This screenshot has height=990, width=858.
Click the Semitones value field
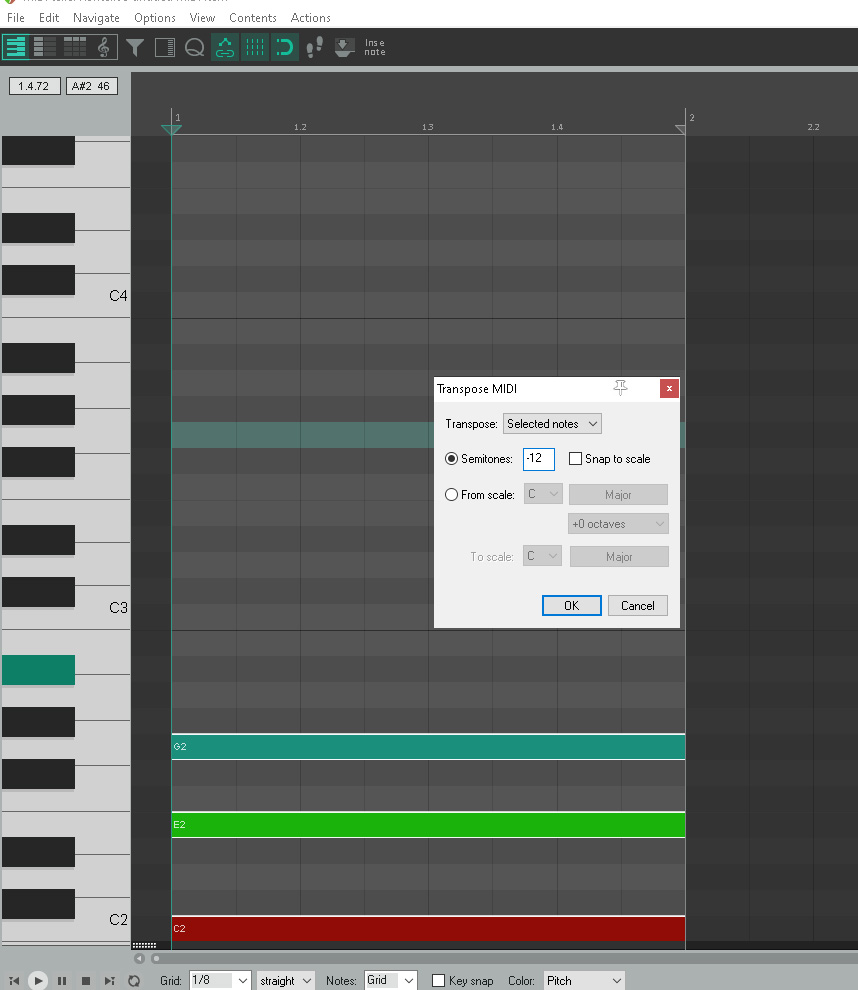click(539, 459)
